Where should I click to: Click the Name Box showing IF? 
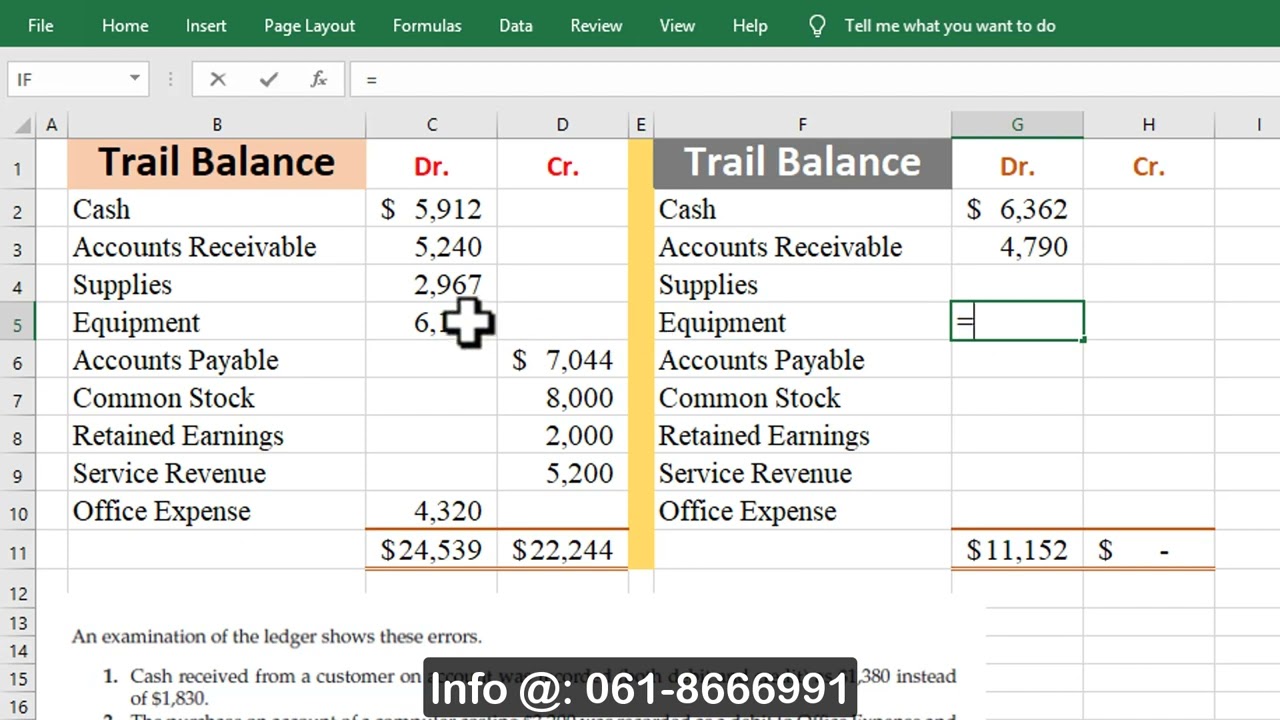tap(66, 79)
